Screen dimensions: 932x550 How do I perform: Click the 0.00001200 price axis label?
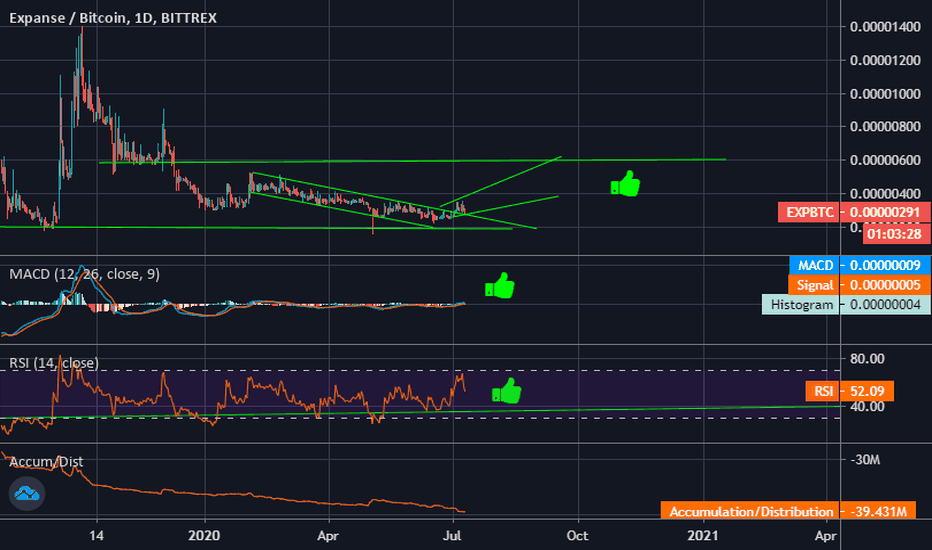click(885, 60)
